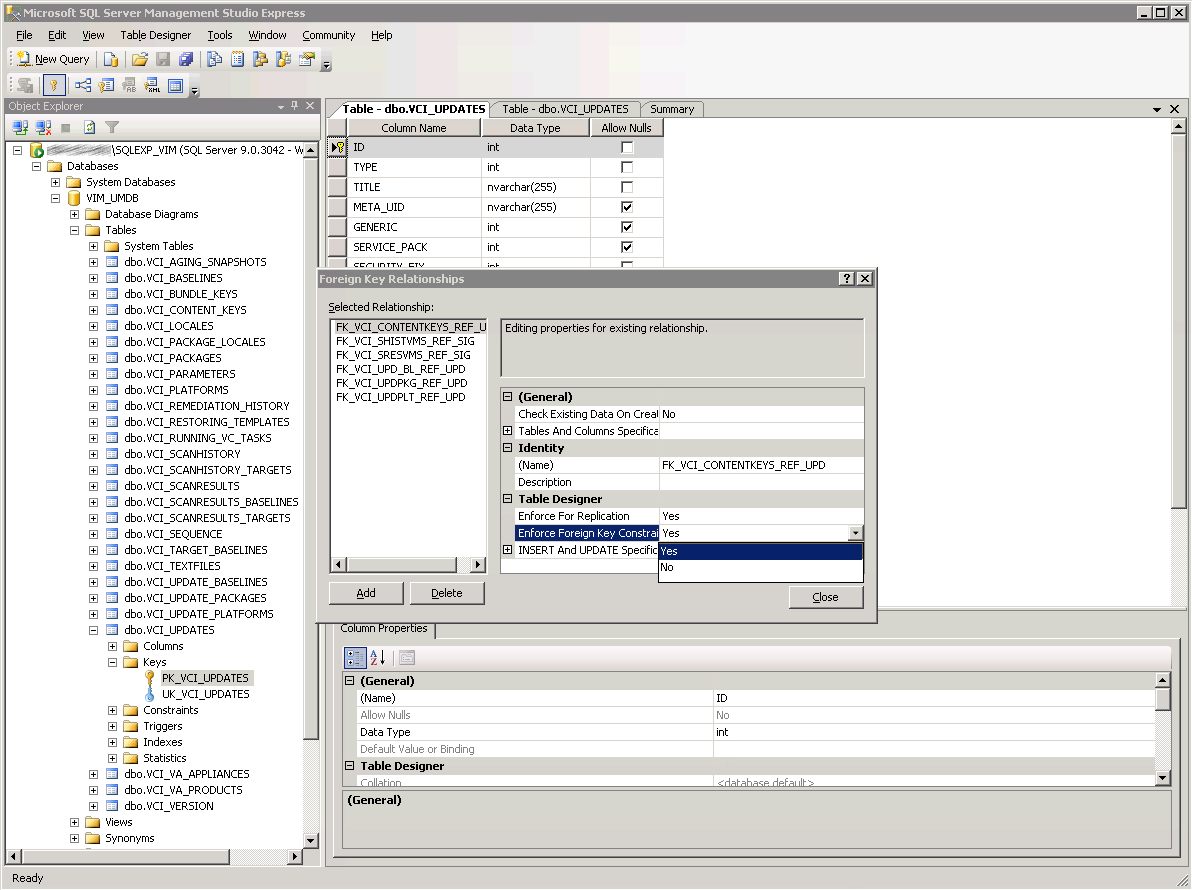Select UK_VCI_UPDATES key in tree
Image resolution: width=1192 pixels, height=890 pixels.
click(205, 694)
